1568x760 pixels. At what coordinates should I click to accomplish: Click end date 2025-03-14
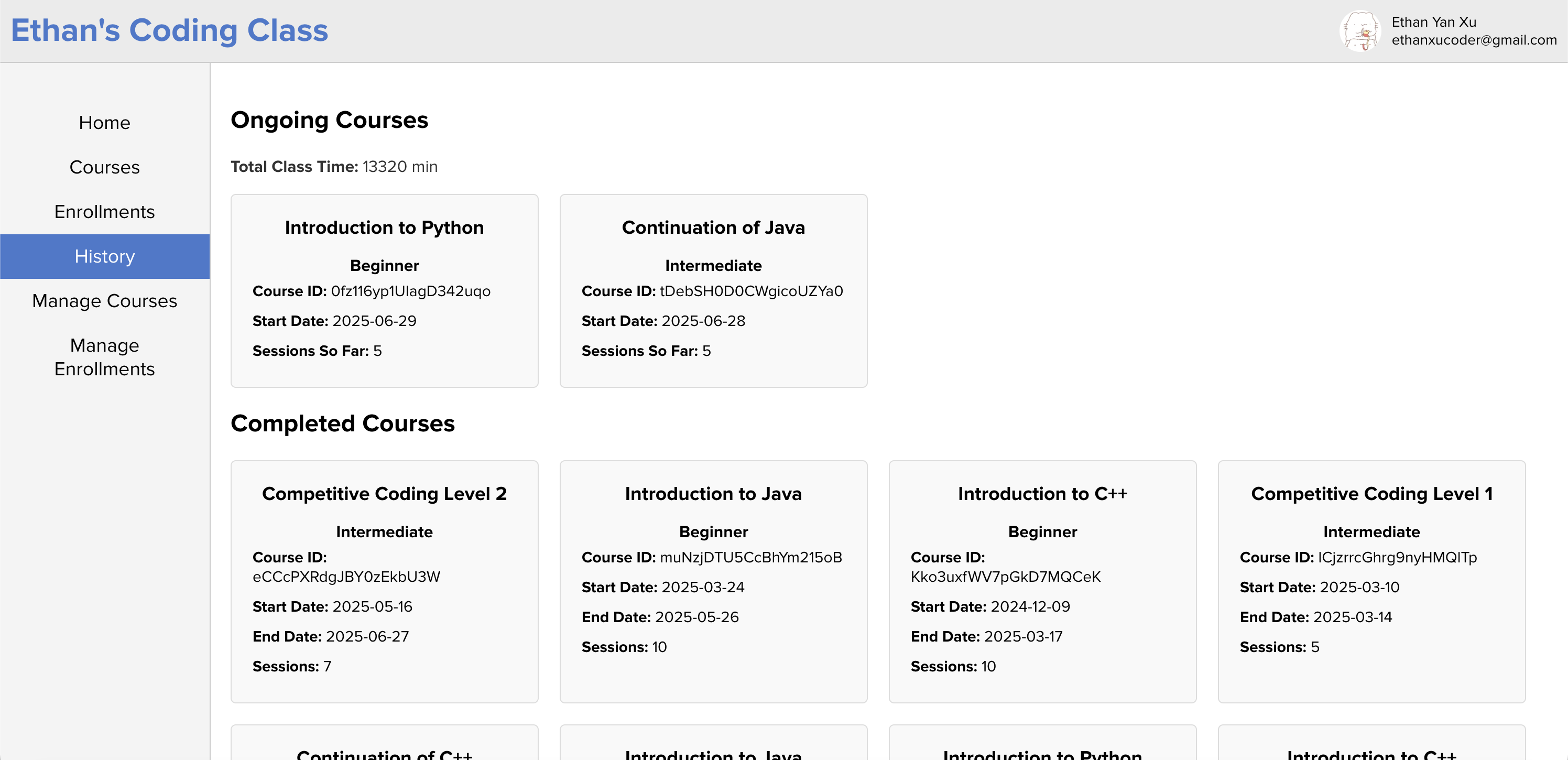point(1353,617)
